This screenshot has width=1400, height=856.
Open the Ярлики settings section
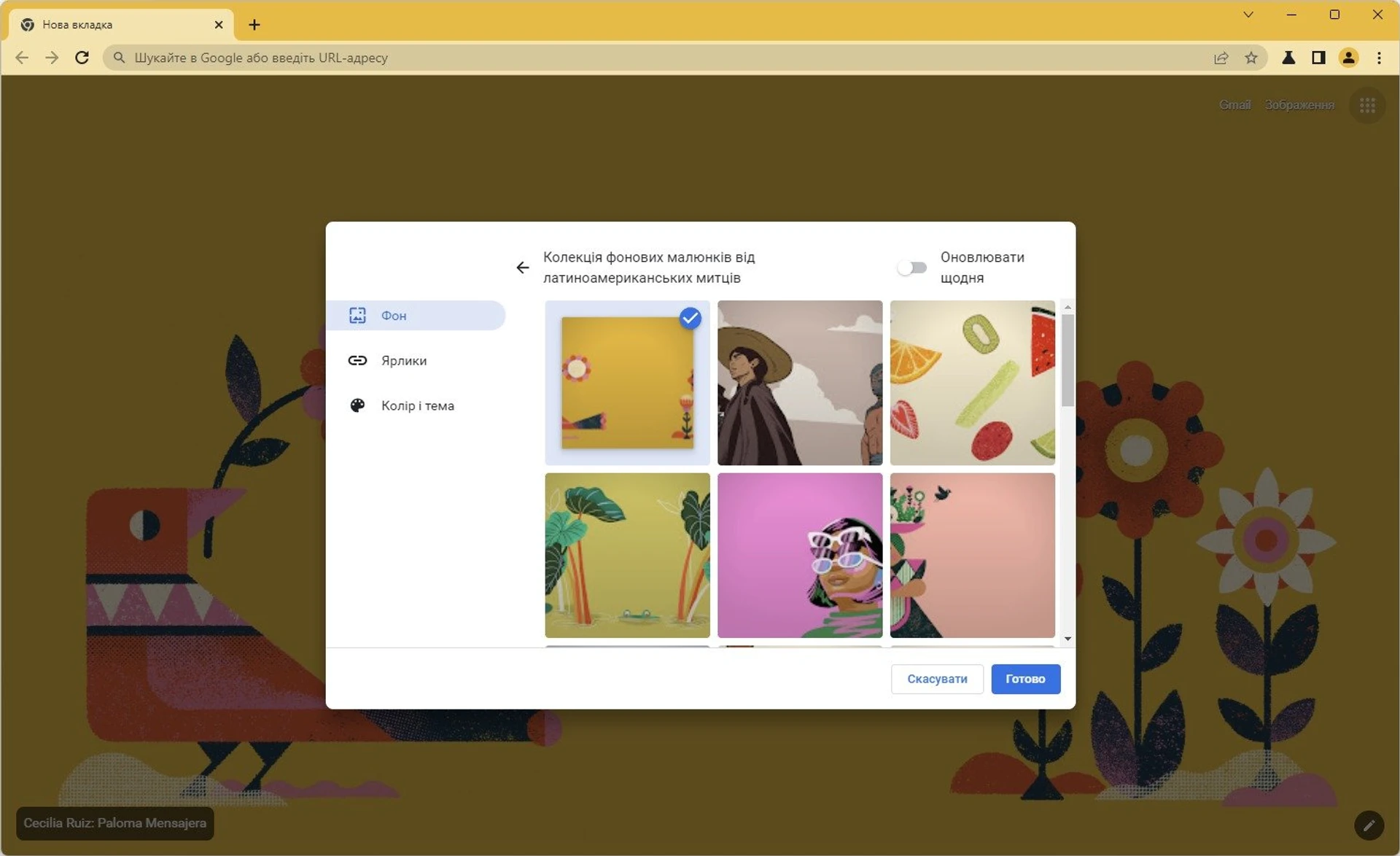403,359
